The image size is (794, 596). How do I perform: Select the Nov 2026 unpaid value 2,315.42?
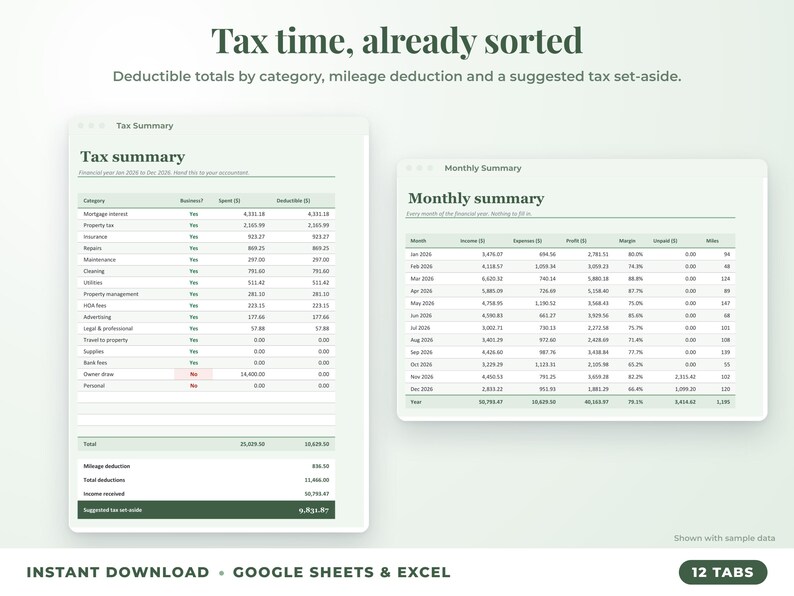(685, 377)
